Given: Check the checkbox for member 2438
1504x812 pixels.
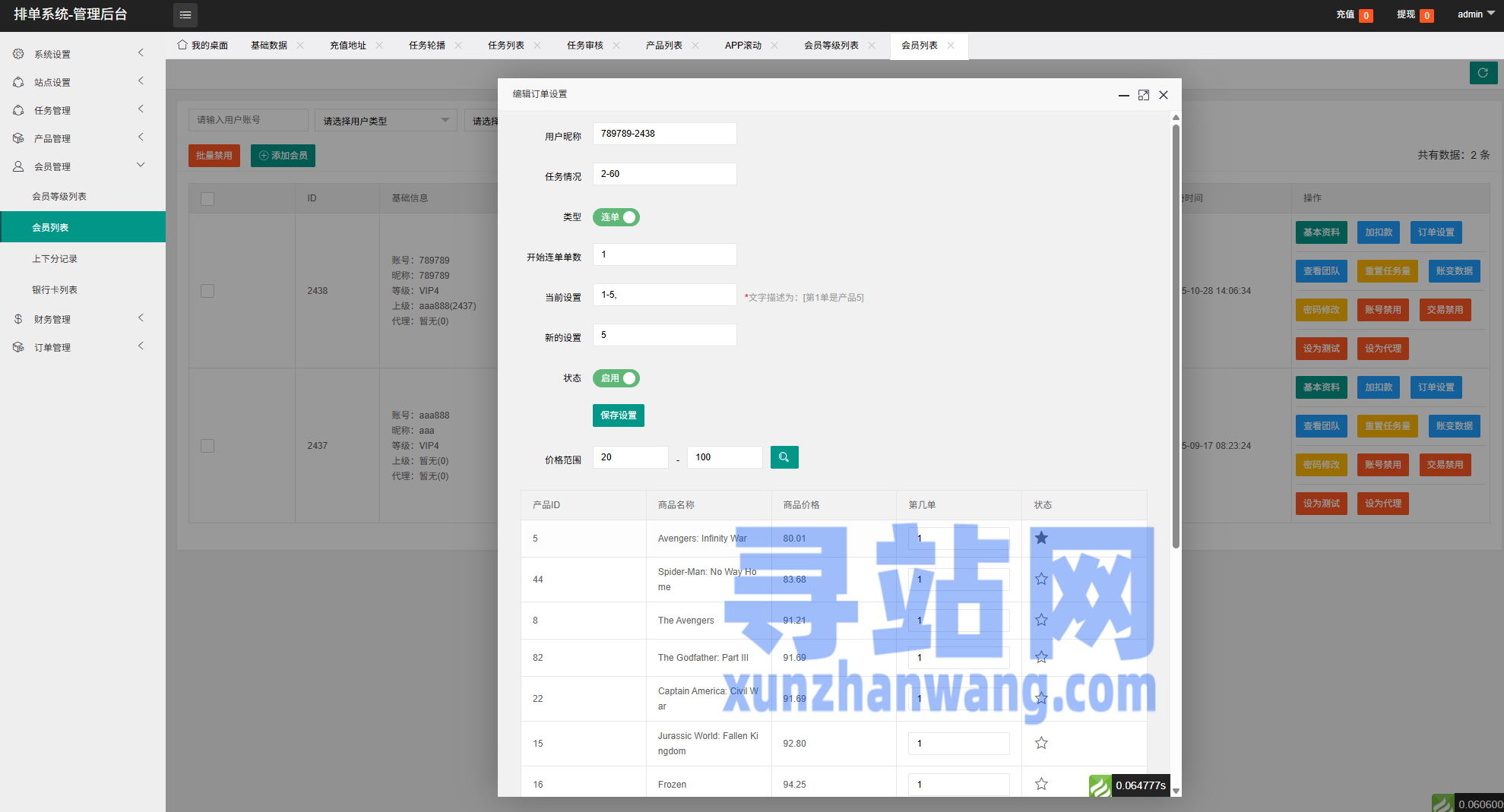Looking at the screenshot, I should pos(207,291).
